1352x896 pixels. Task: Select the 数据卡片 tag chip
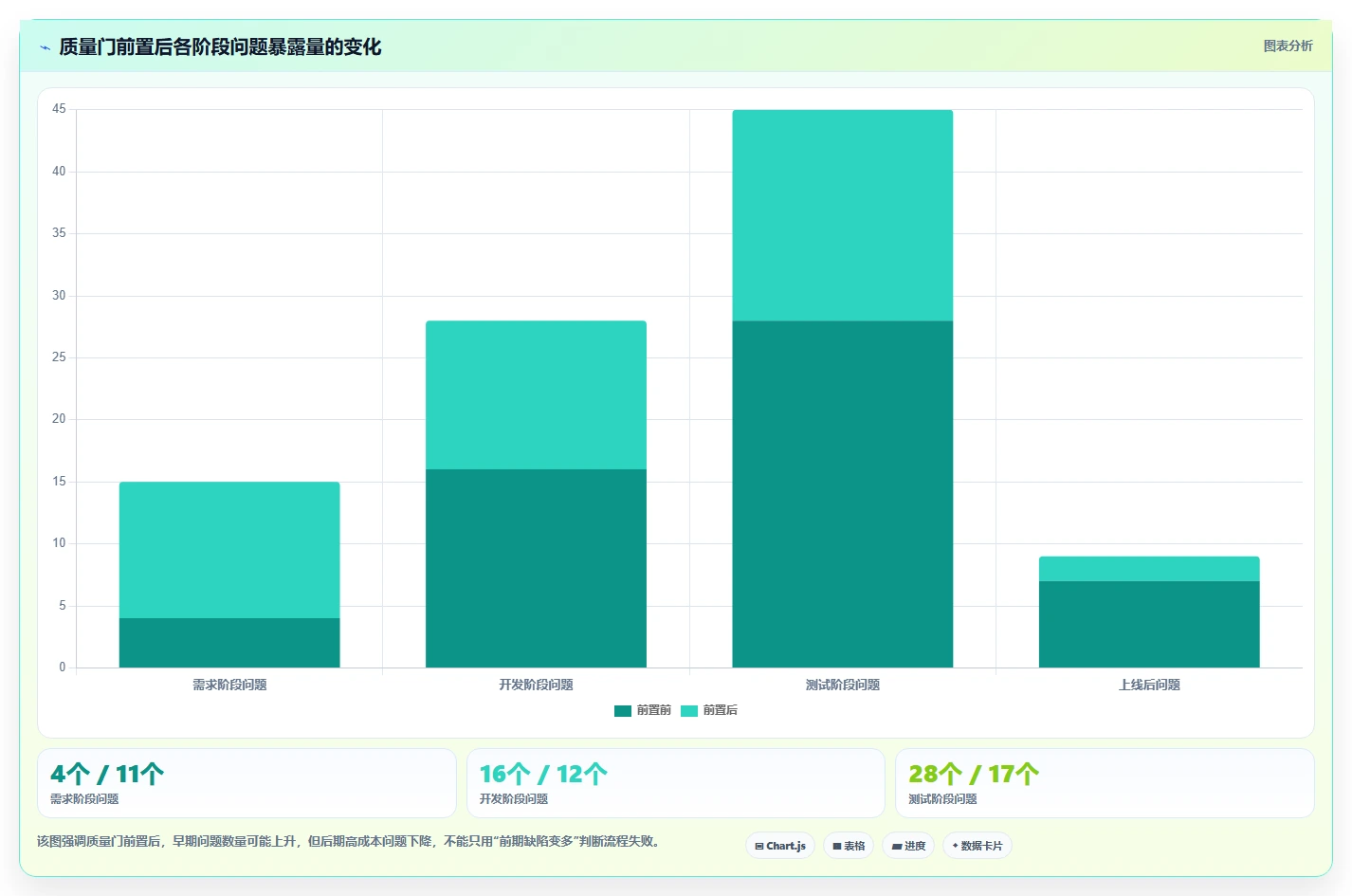point(977,846)
